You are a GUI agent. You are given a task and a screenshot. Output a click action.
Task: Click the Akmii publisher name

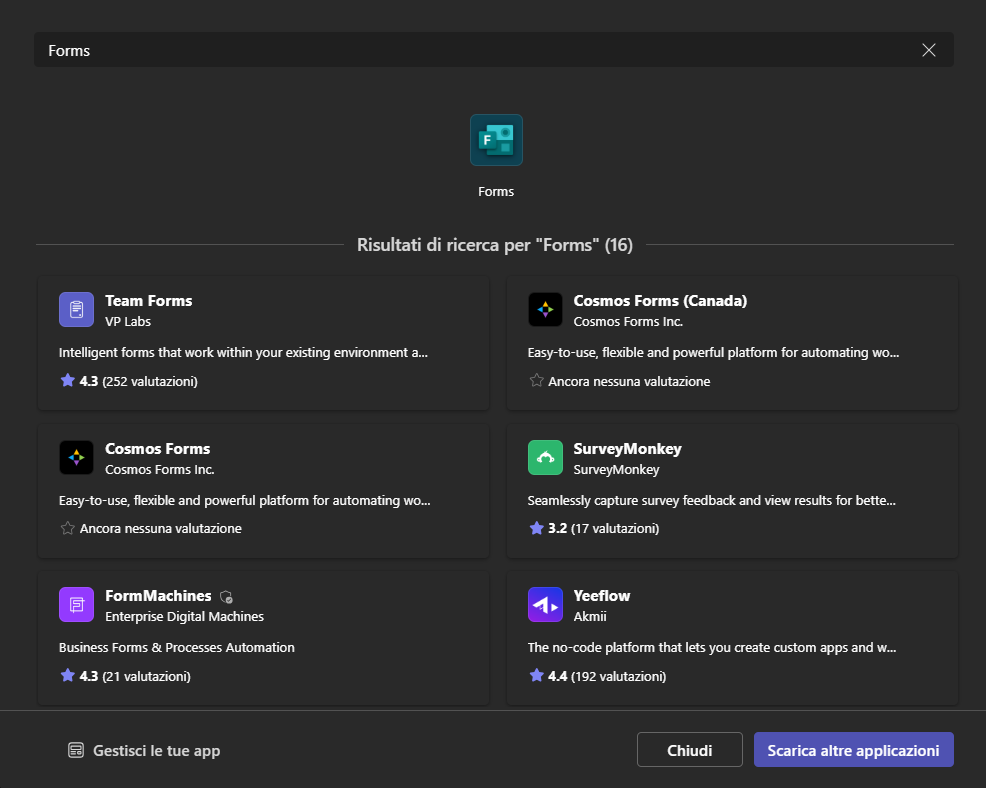tap(590, 616)
